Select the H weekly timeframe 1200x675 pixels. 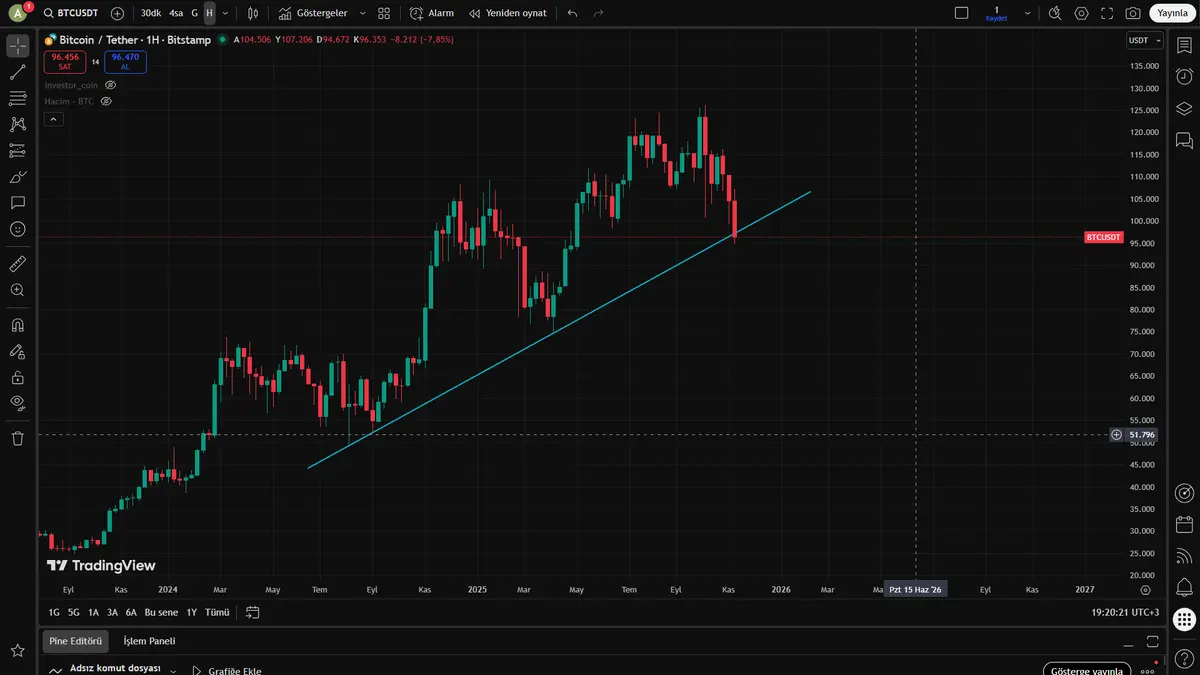tap(209, 13)
